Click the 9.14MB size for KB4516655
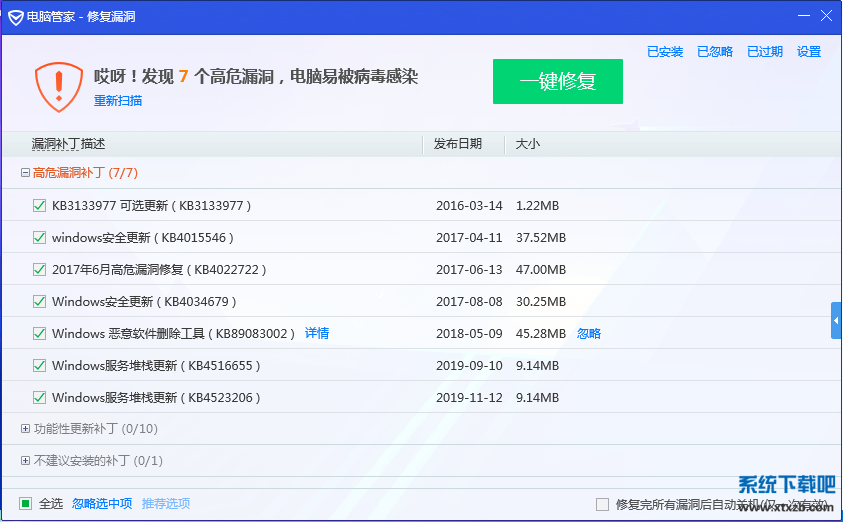The image size is (843, 522). 538,366
